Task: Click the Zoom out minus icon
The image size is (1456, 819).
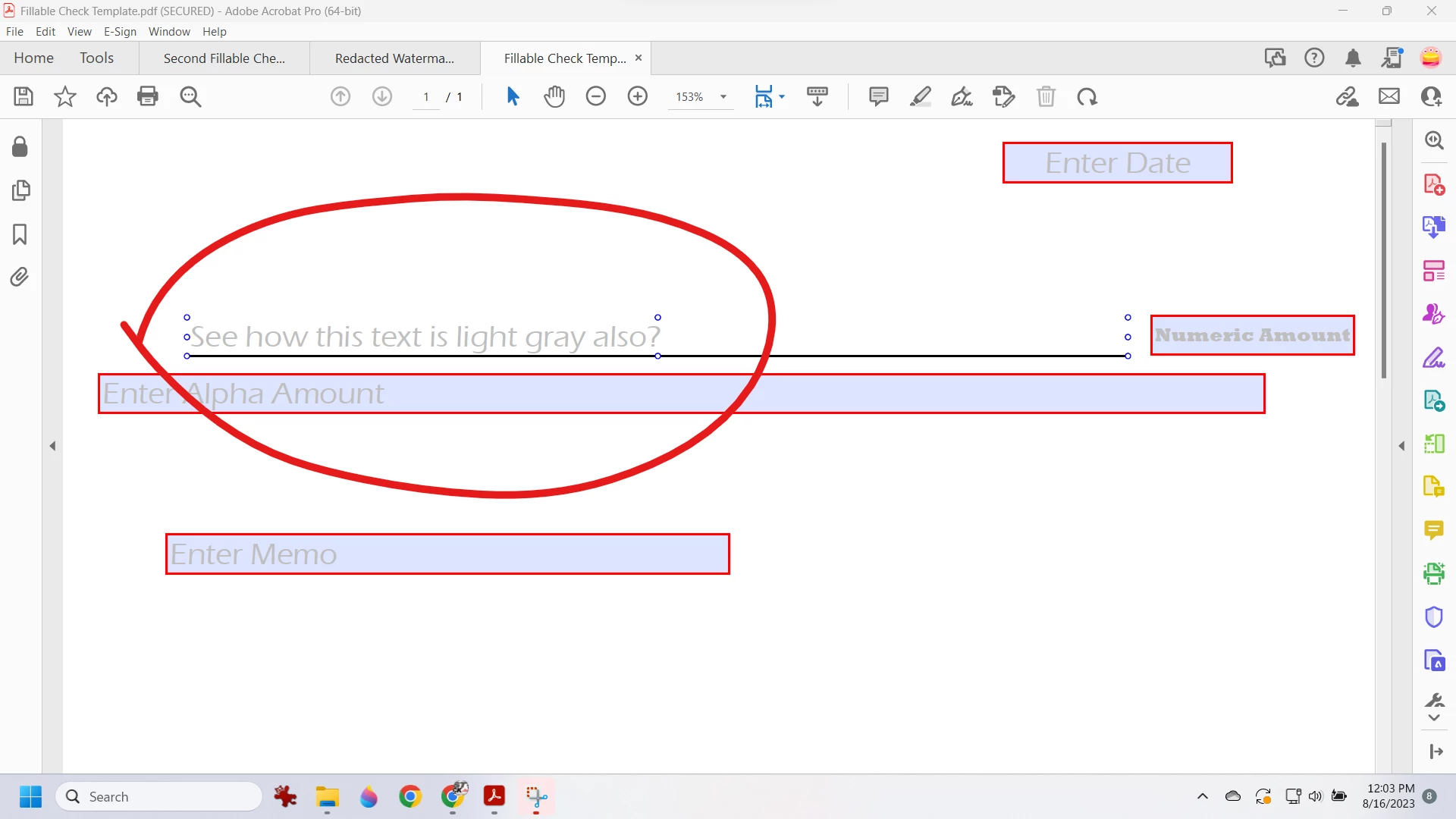Action: pos(596,96)
